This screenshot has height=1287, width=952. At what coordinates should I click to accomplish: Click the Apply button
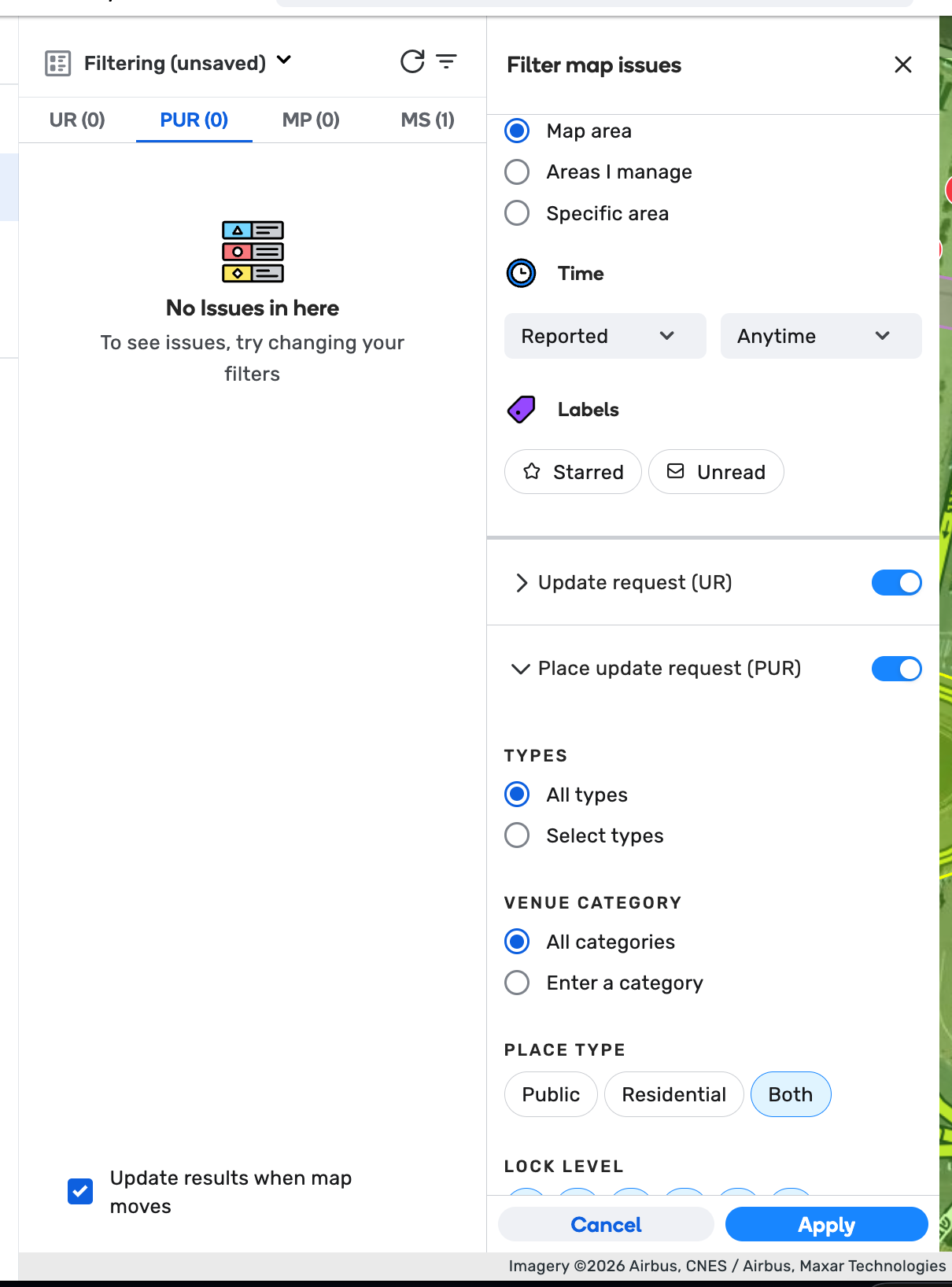point(826,1225)
